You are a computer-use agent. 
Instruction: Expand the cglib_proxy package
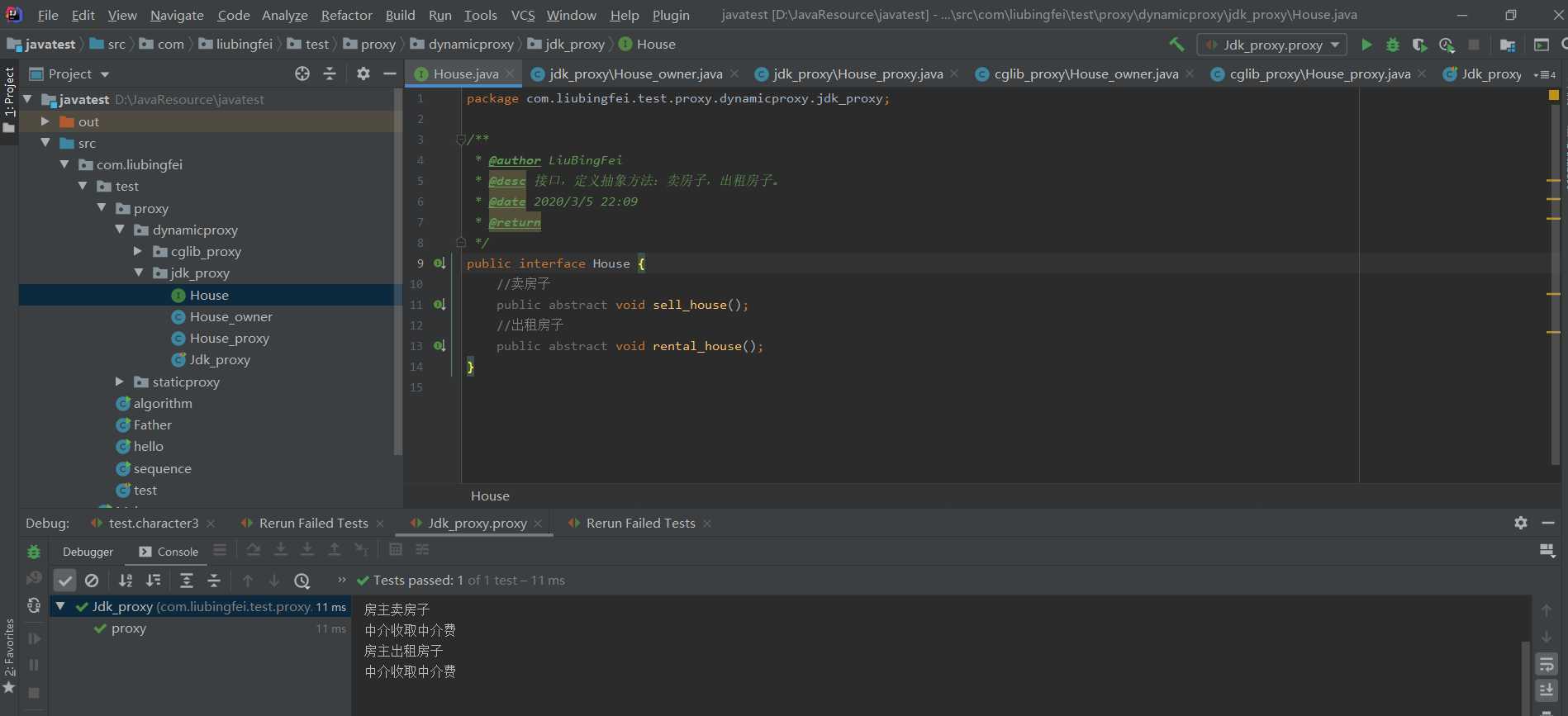138,251
